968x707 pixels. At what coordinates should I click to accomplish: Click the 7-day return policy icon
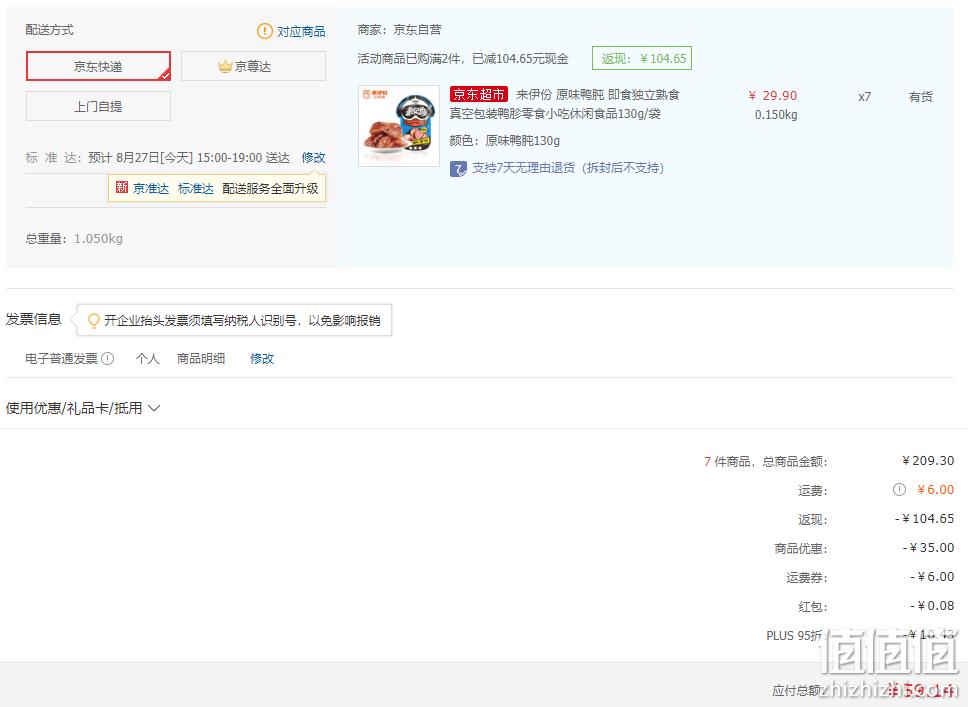pyautogui.click(x=458, y=169)
